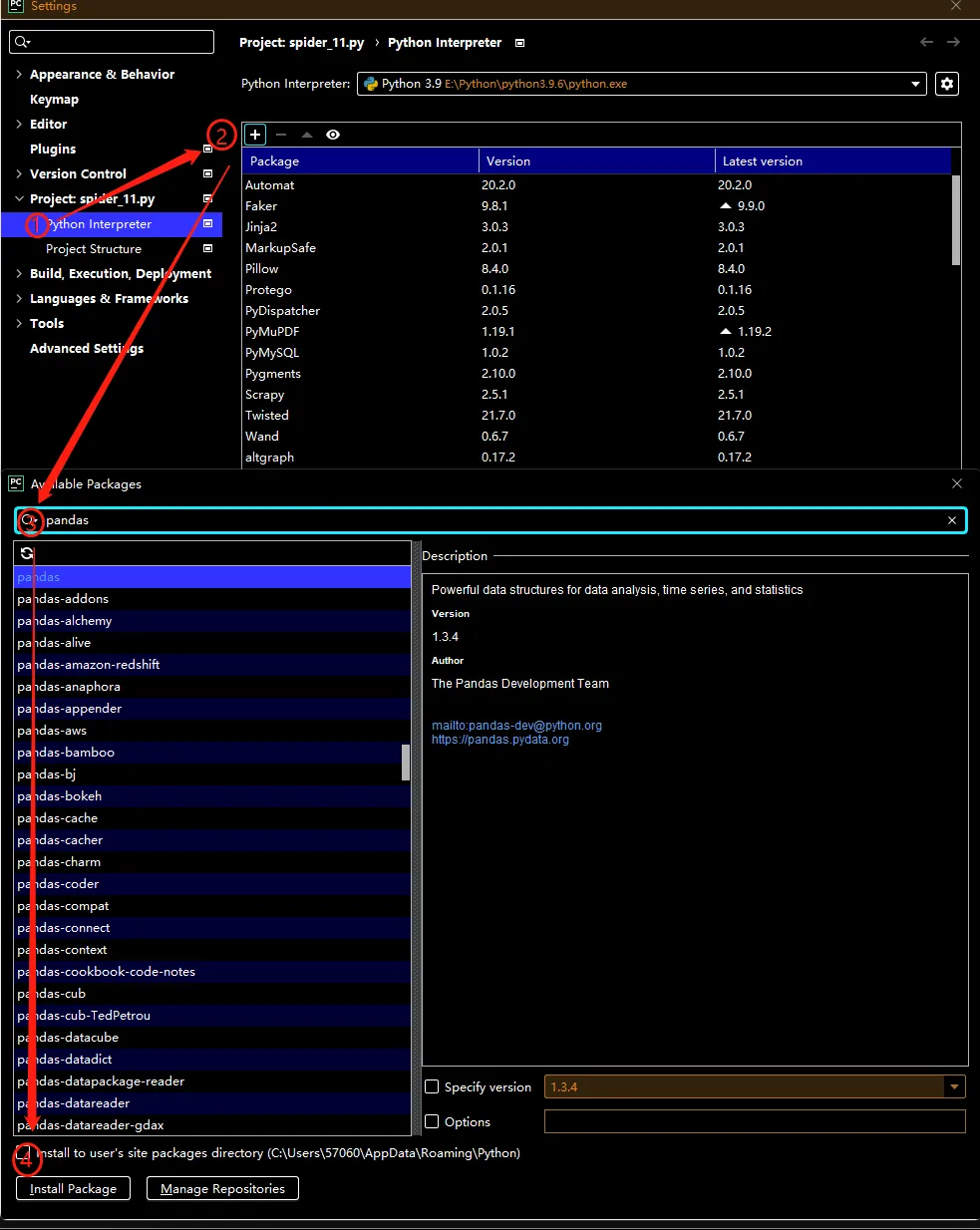Collapse Project: spider_11.py section
Screen dimensions: 980x1230
19,198
